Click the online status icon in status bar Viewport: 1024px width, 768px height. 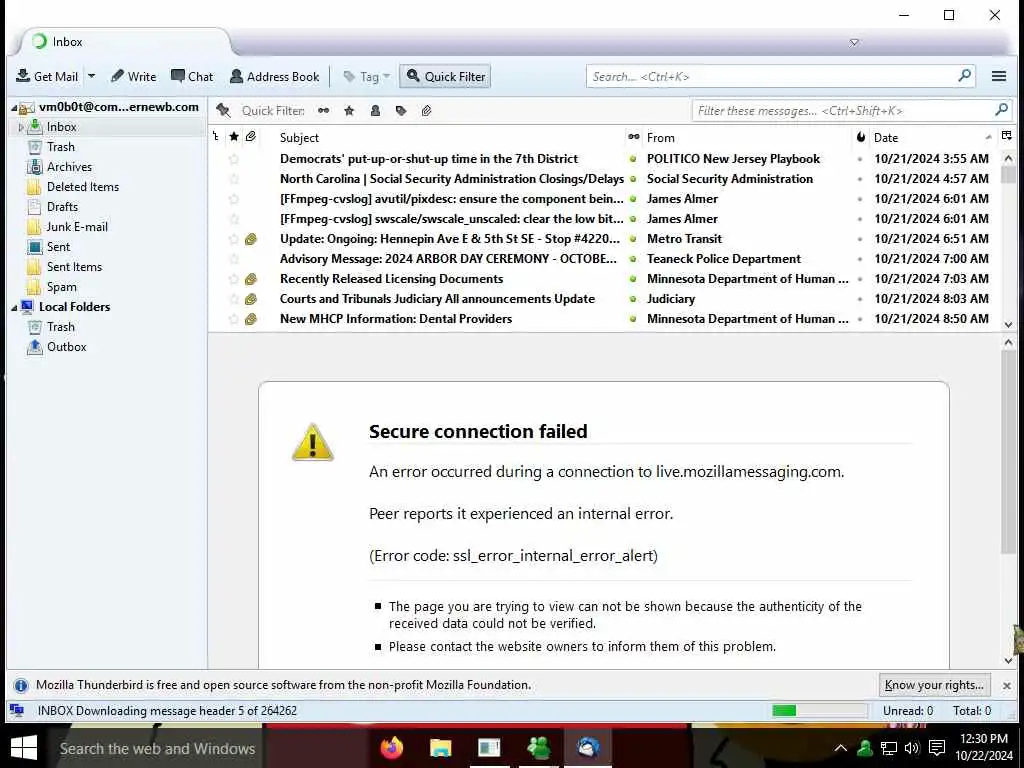point(17,711)
